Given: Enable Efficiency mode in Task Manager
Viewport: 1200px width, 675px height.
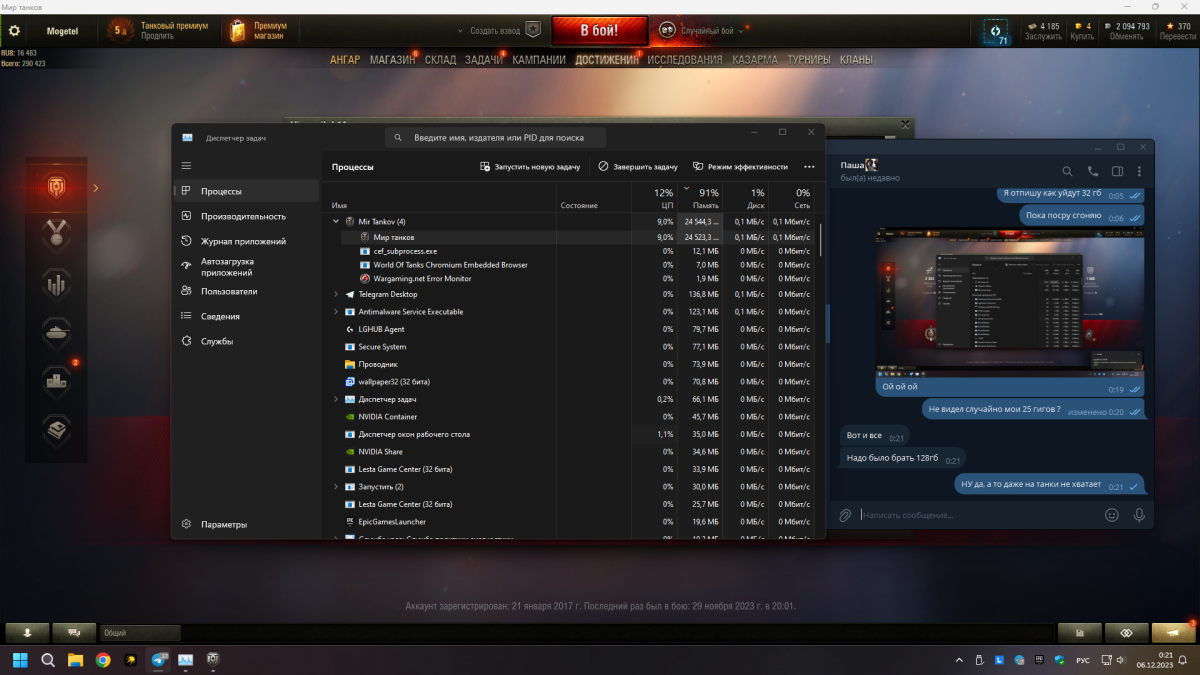Looking at the screenshot, I should (740, 167).
